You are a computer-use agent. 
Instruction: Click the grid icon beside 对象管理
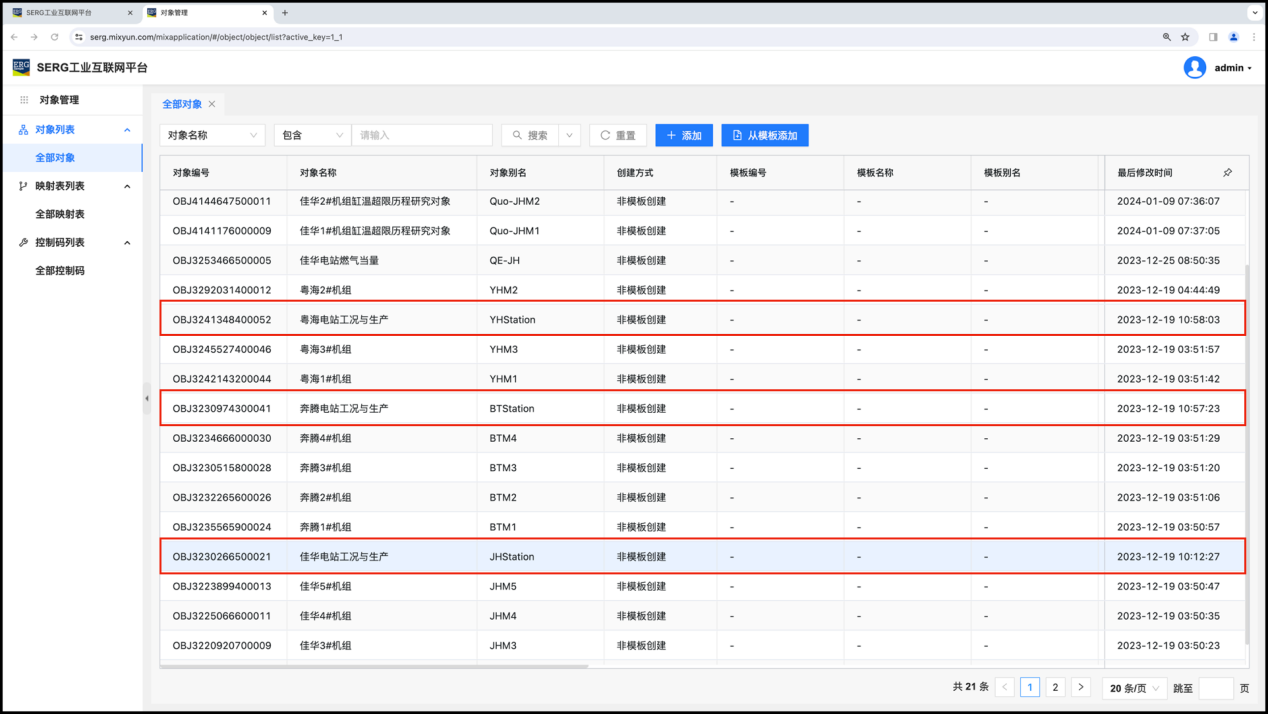pyautogui.click(x=24, y=100)
